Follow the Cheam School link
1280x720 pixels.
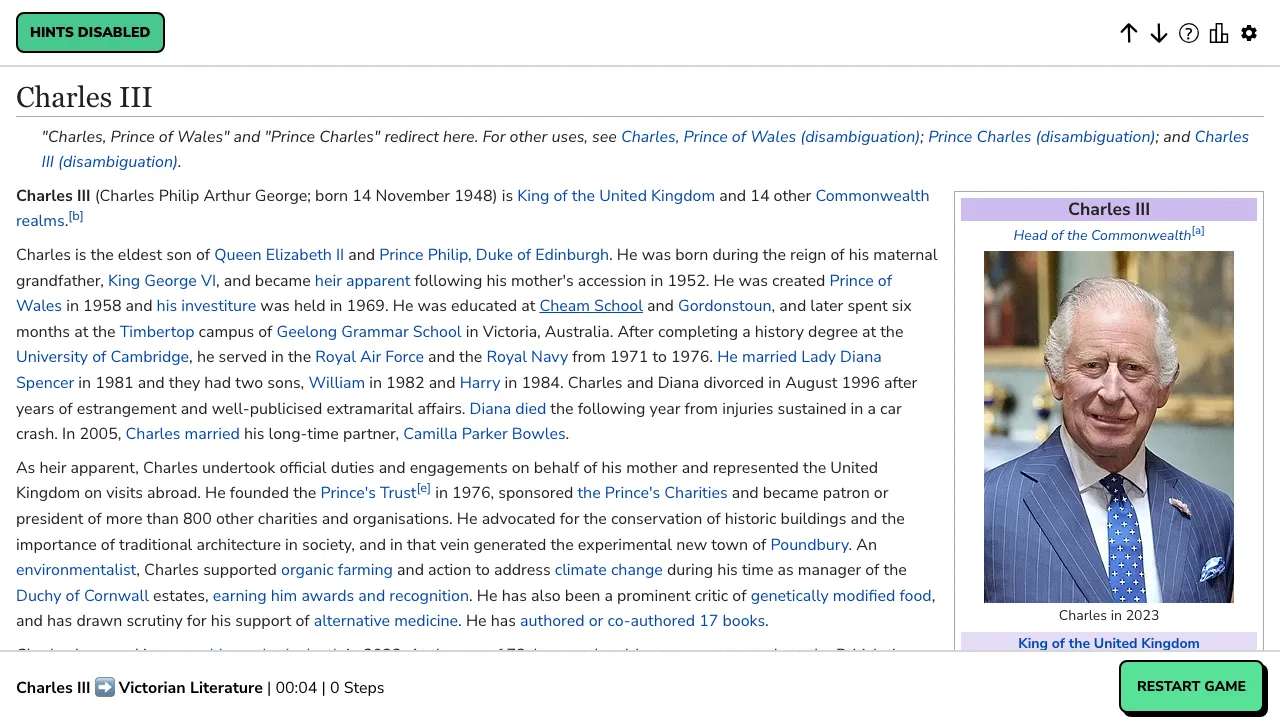click(591, 306)
